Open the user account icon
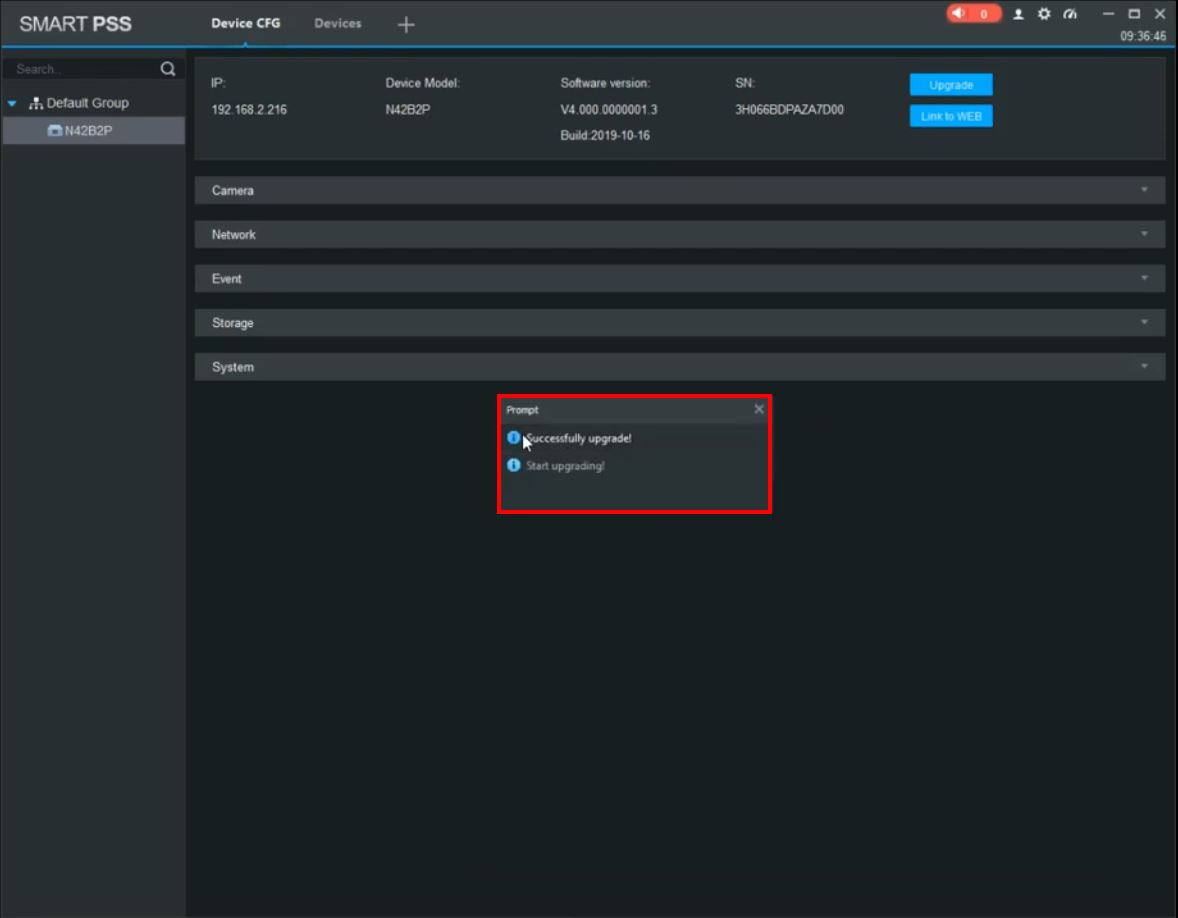 pos(1018,14)
